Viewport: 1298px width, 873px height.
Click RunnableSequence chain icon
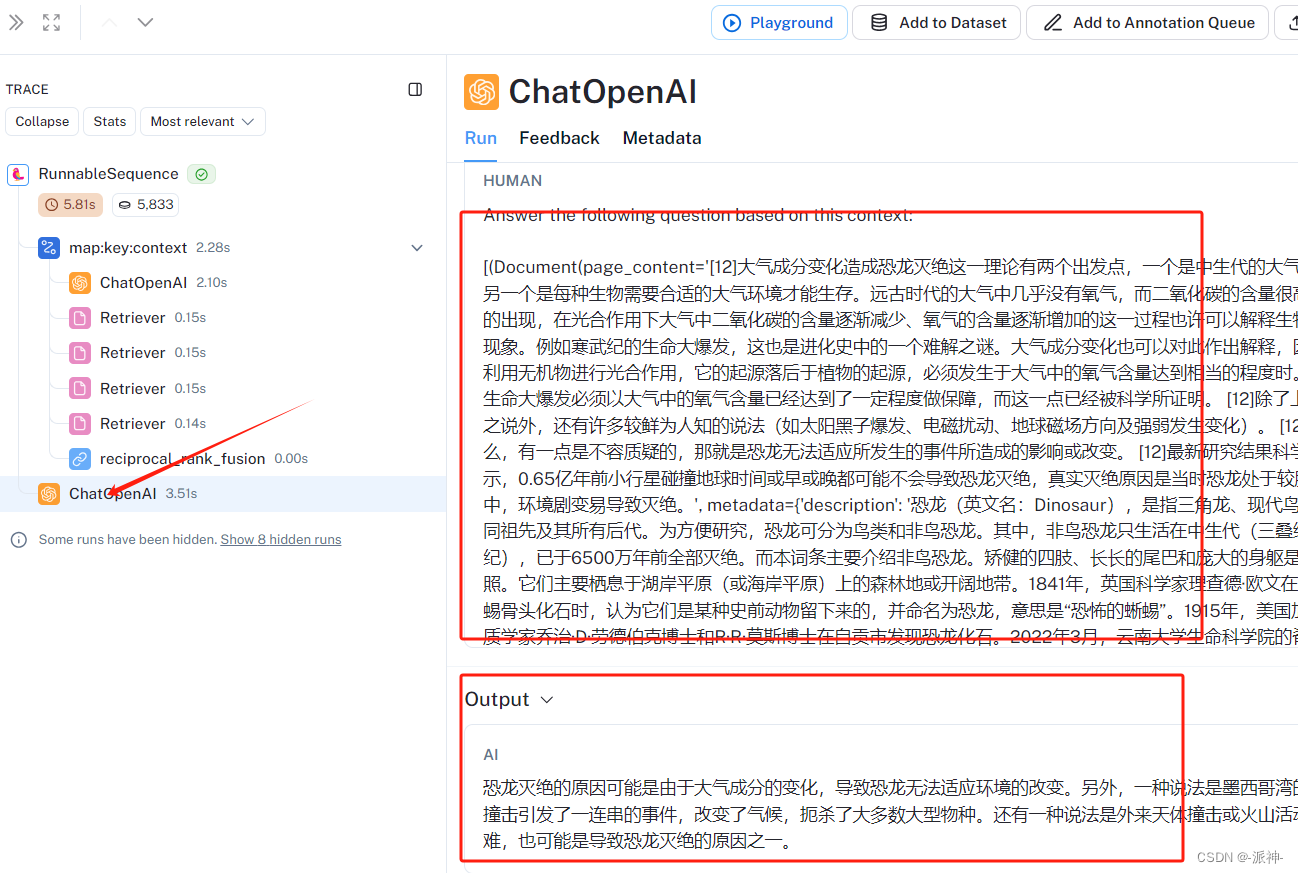tap(18, 174)
